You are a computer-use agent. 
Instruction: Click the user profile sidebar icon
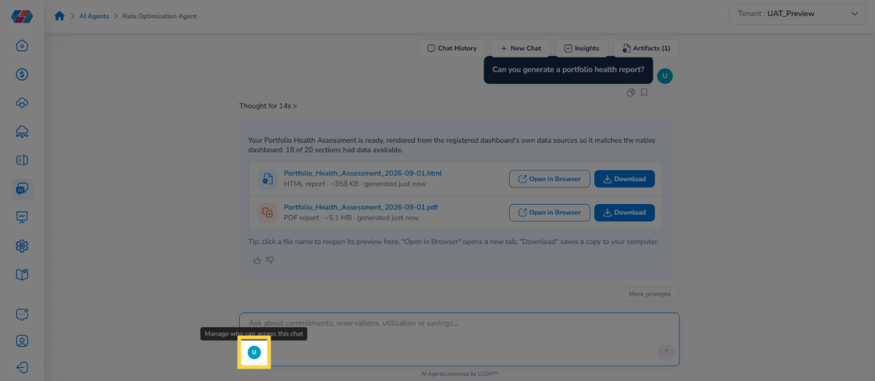(22, 341)
